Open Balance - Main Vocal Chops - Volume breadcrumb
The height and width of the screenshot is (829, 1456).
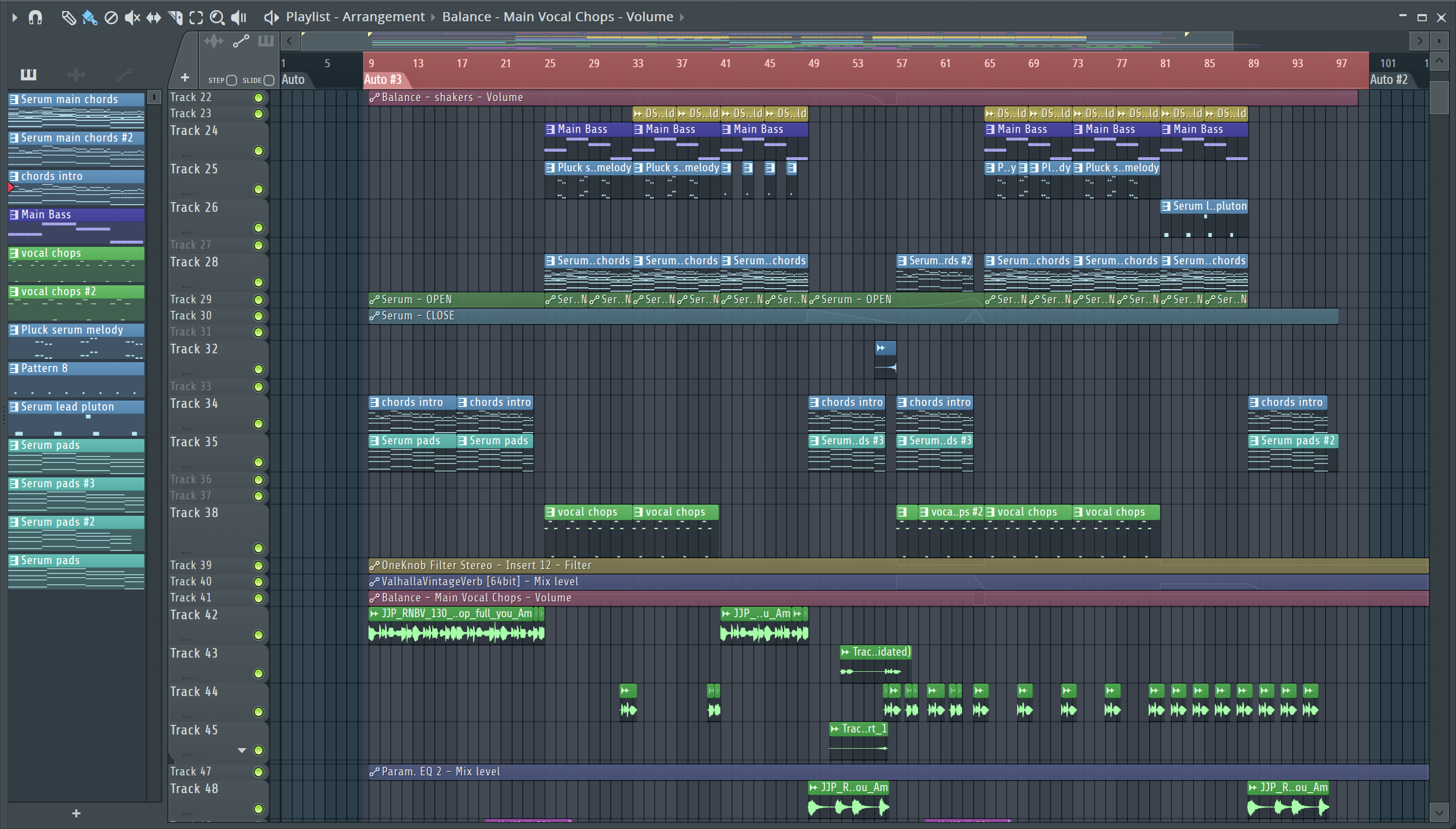tap(558, 17)
